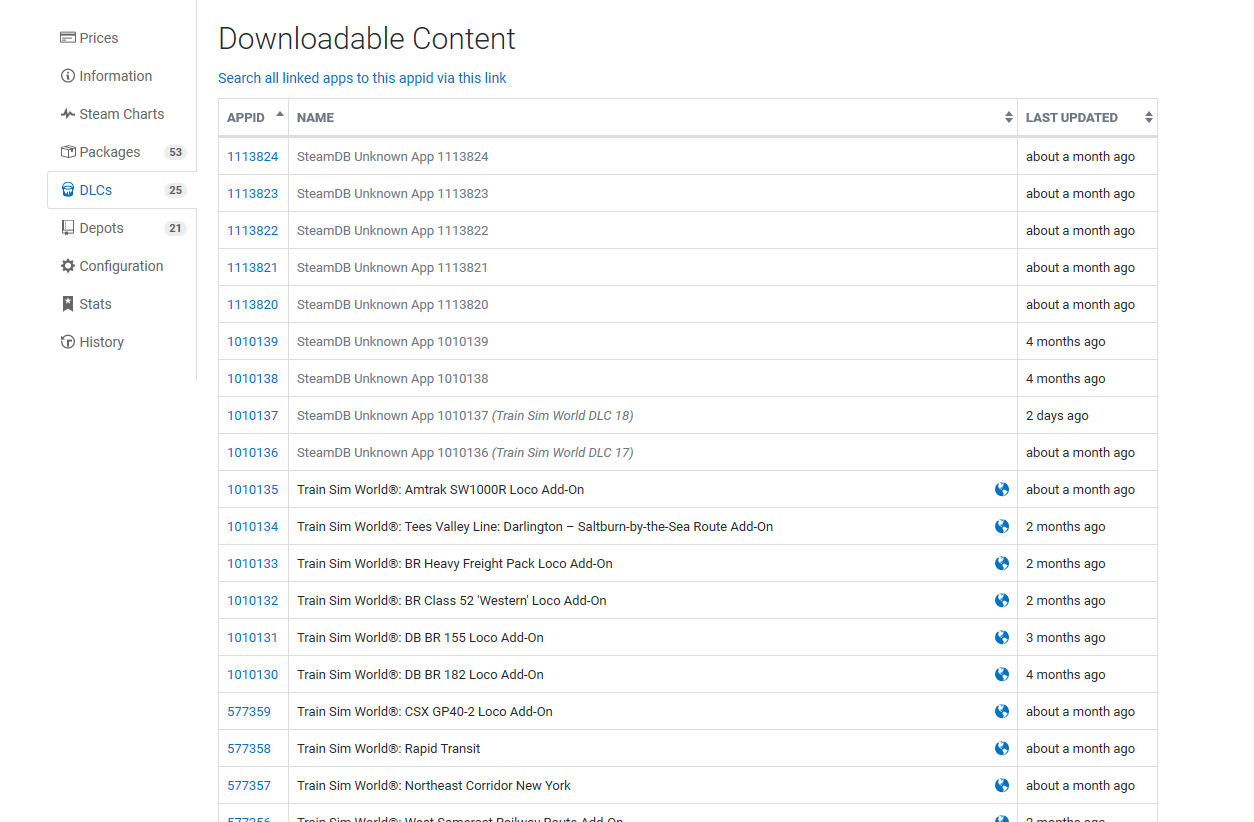Click the globe icon for Amtrak SW1000R row

pyautogui.click(x=1002, y=489)
